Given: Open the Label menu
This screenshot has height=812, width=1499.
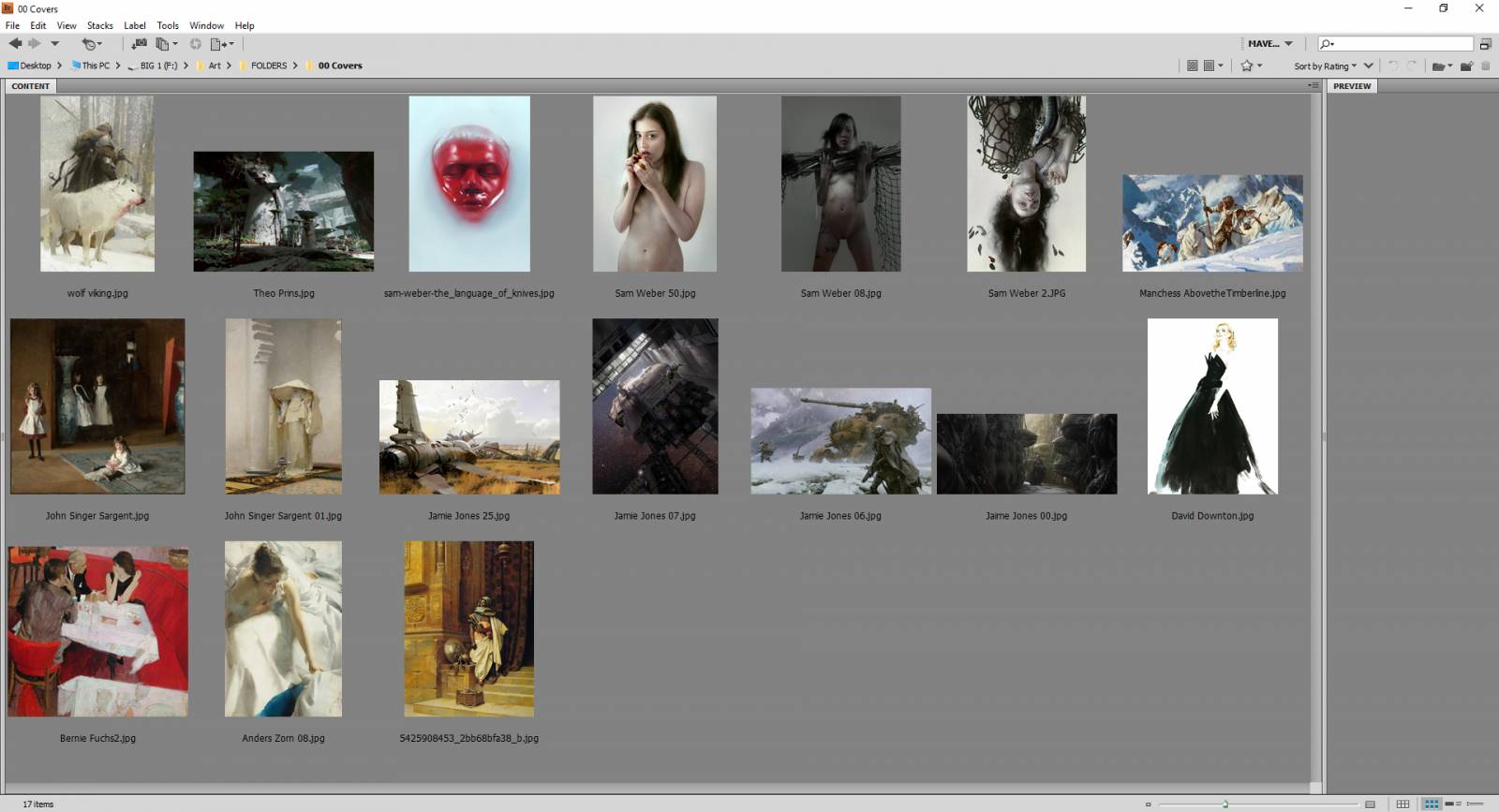Looking at the screenshot, I should pos(135,25).
